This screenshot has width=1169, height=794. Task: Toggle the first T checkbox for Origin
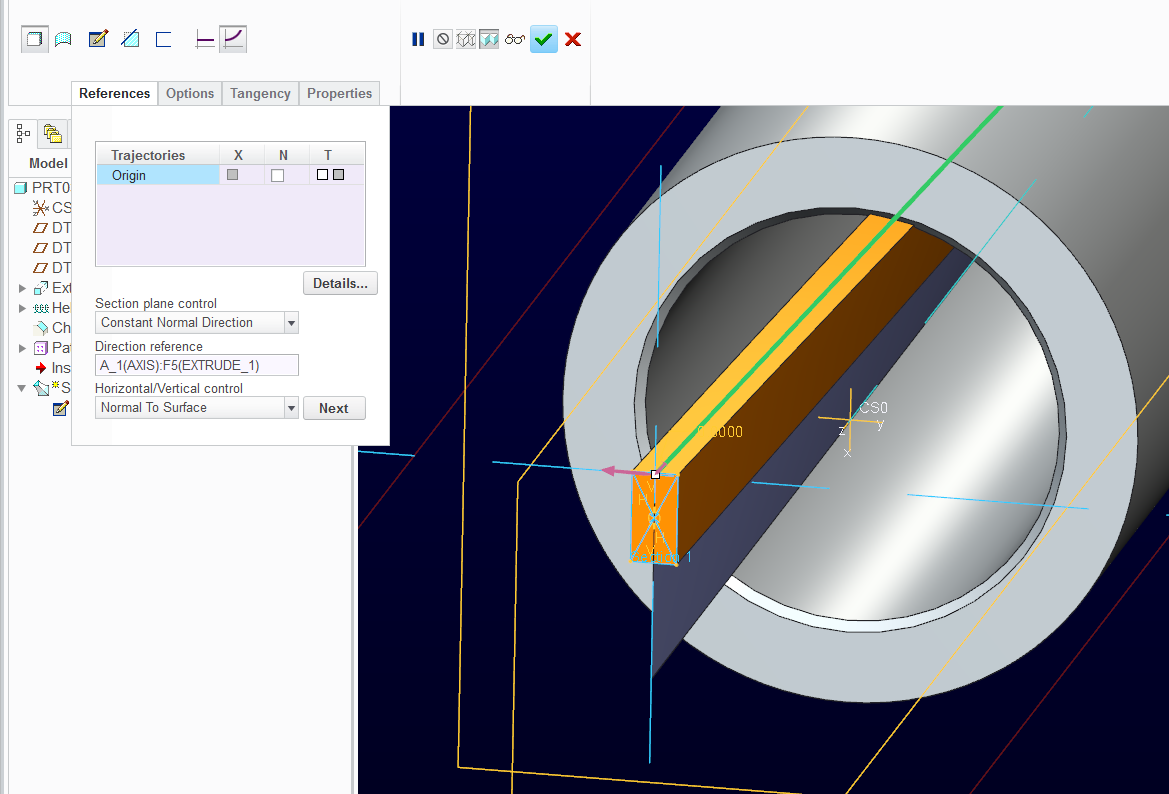coord(320,174)
